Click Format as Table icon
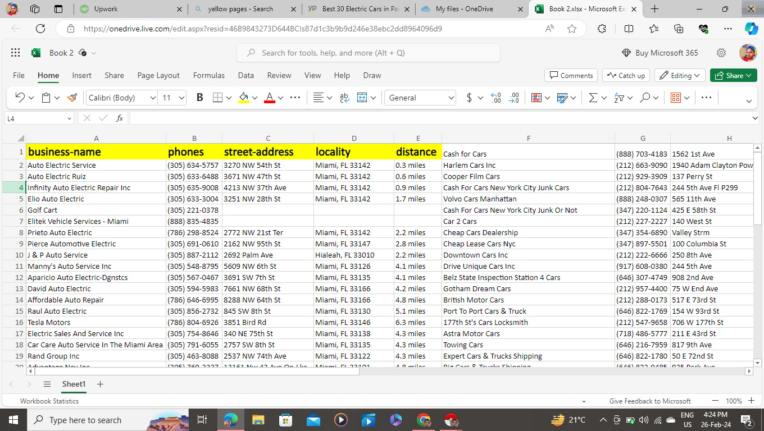 562,98
